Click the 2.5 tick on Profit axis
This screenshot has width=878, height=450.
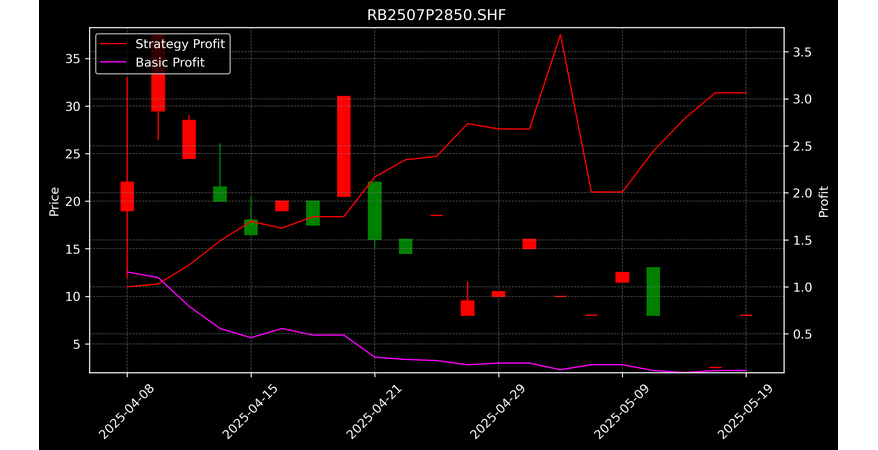pyautogui.click(x=802, y=146)
